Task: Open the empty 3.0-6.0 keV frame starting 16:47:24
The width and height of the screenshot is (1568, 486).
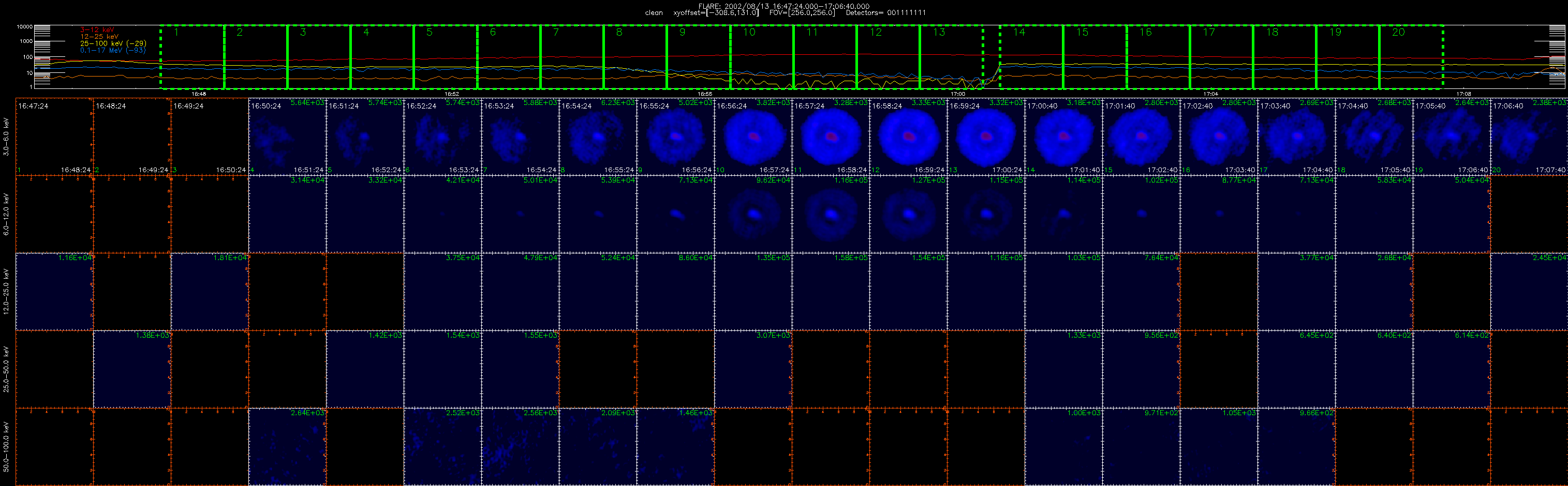Action: pyautogui.click(x=54, y=137)
